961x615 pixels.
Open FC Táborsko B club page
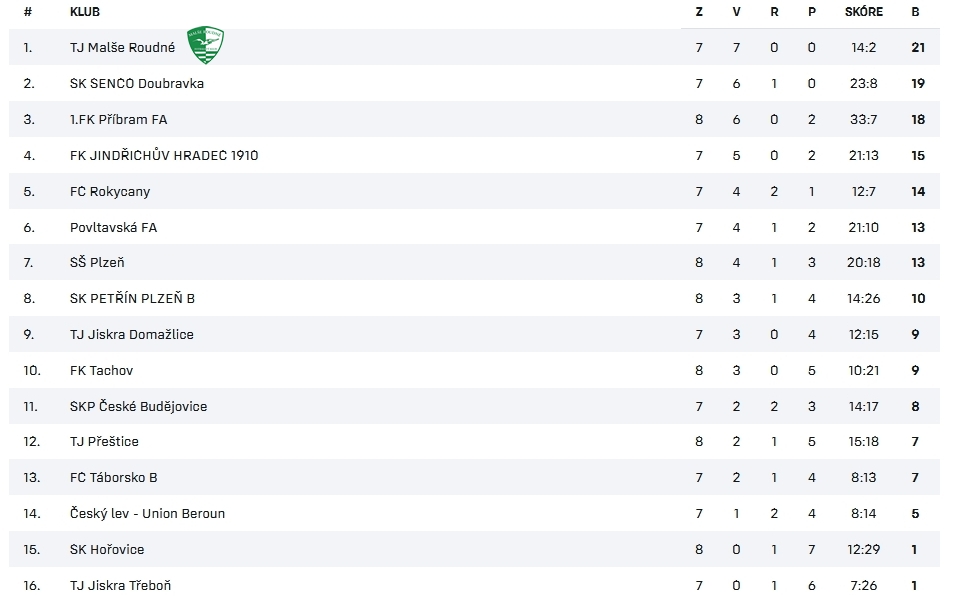click(113, 478)
